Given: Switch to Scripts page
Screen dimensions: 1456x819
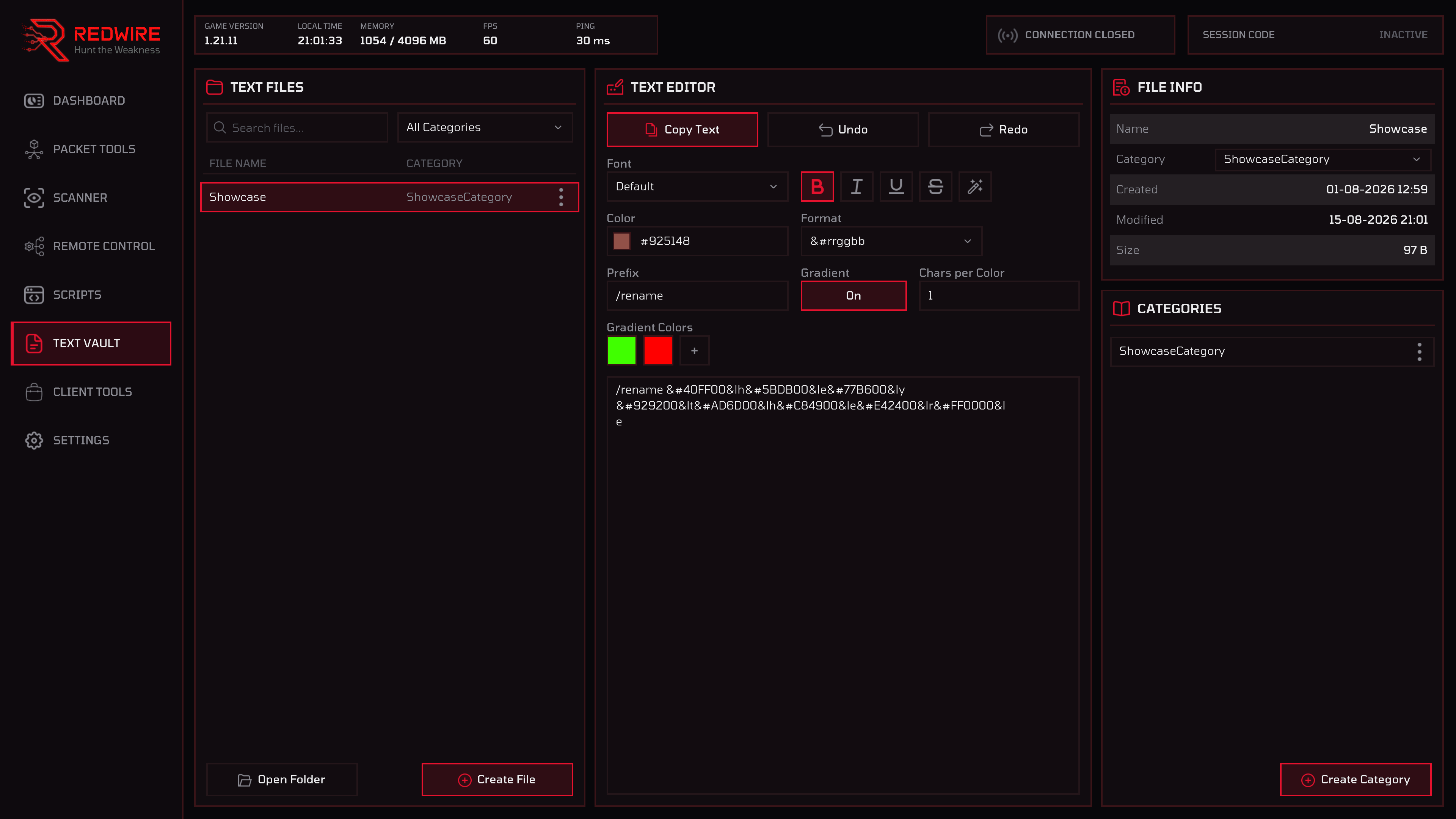Looking at the screenshot, I should [x=91, y=295].
